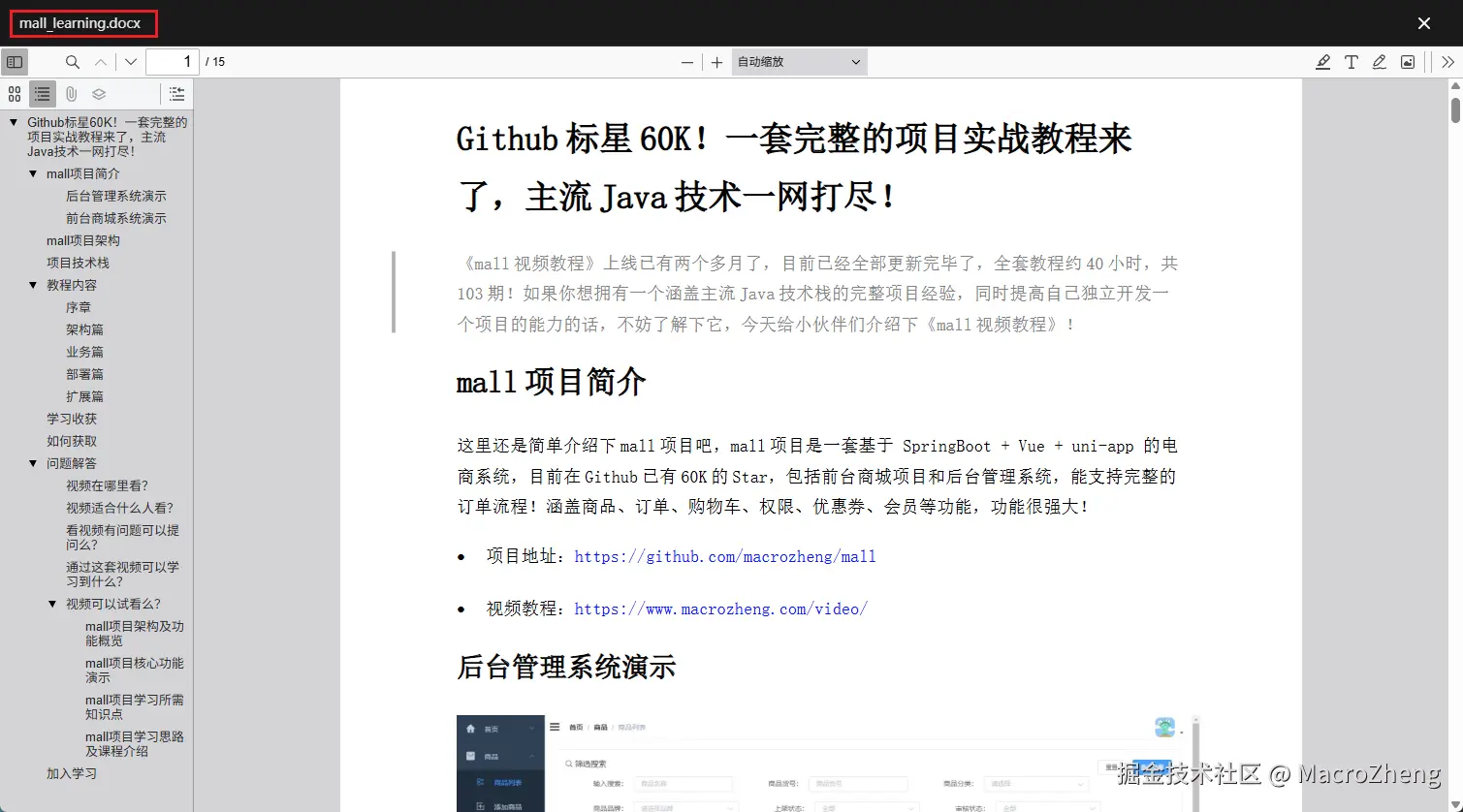This screenshot has width=1463, height=812.
Task: Open the find-in-document search tool
Action: (73, 62)
